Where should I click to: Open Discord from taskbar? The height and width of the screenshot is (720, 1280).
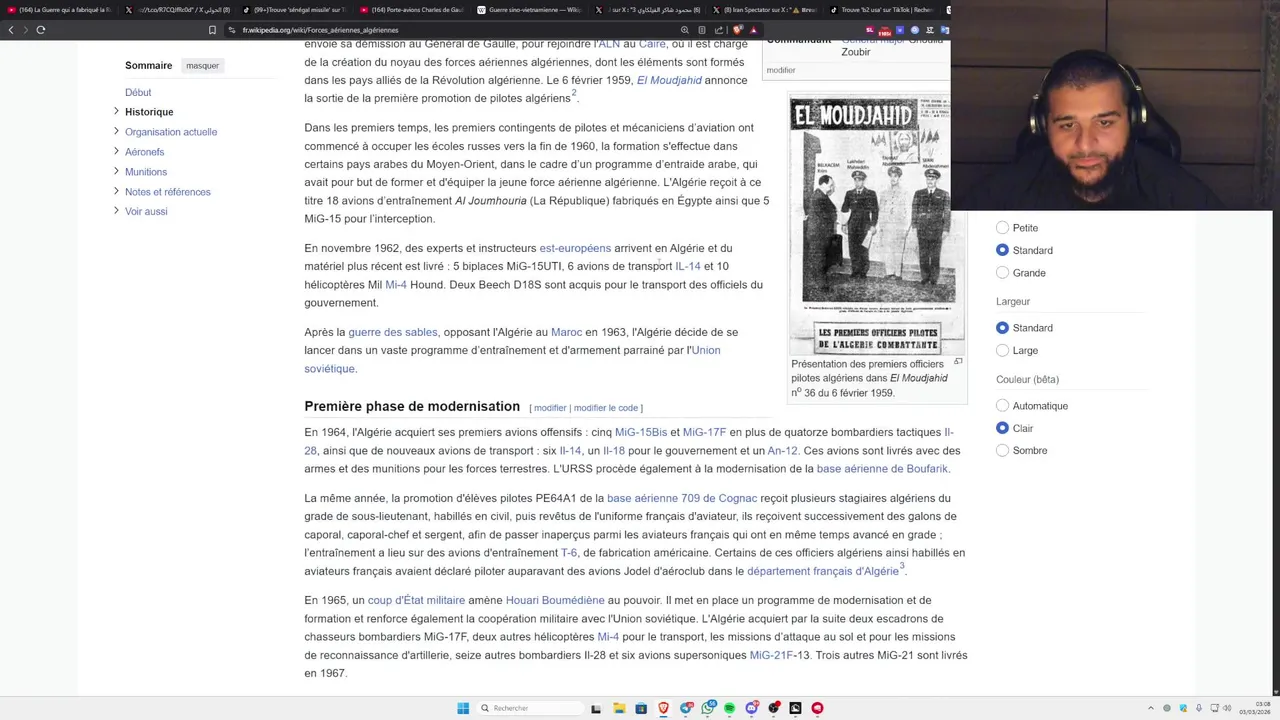pos(752,708)
